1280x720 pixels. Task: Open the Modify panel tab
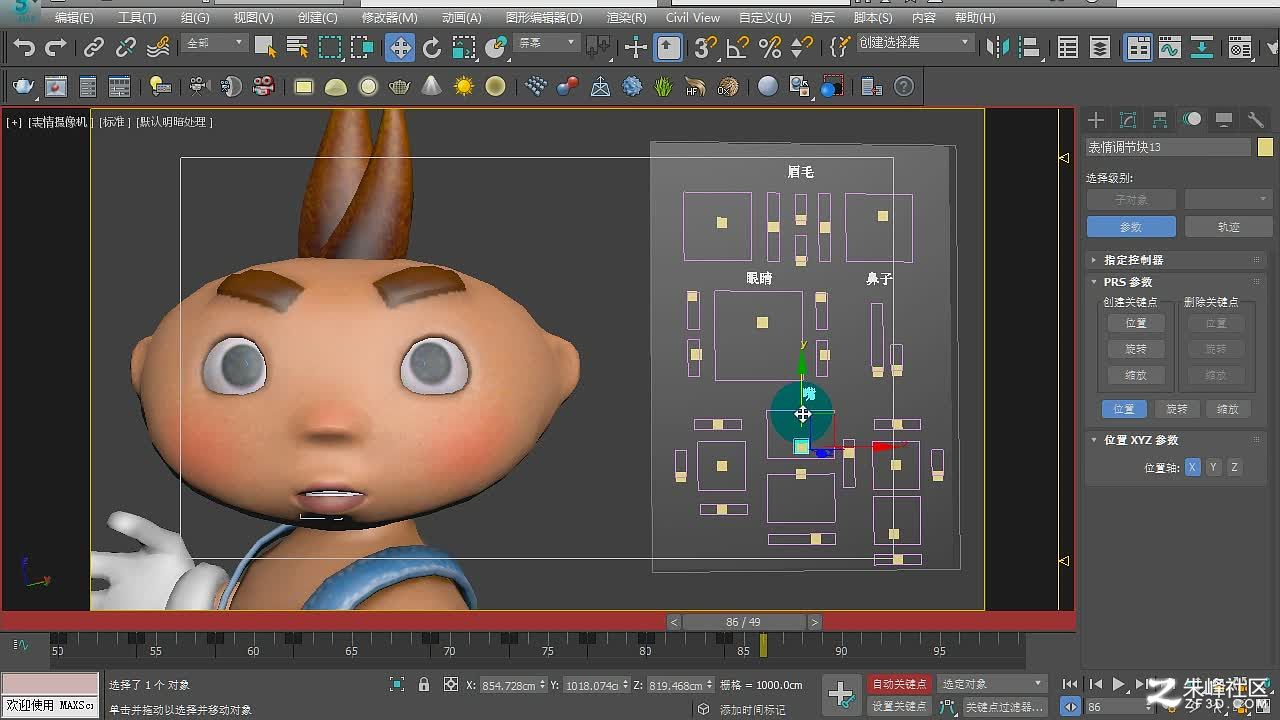pos(1128,120)
